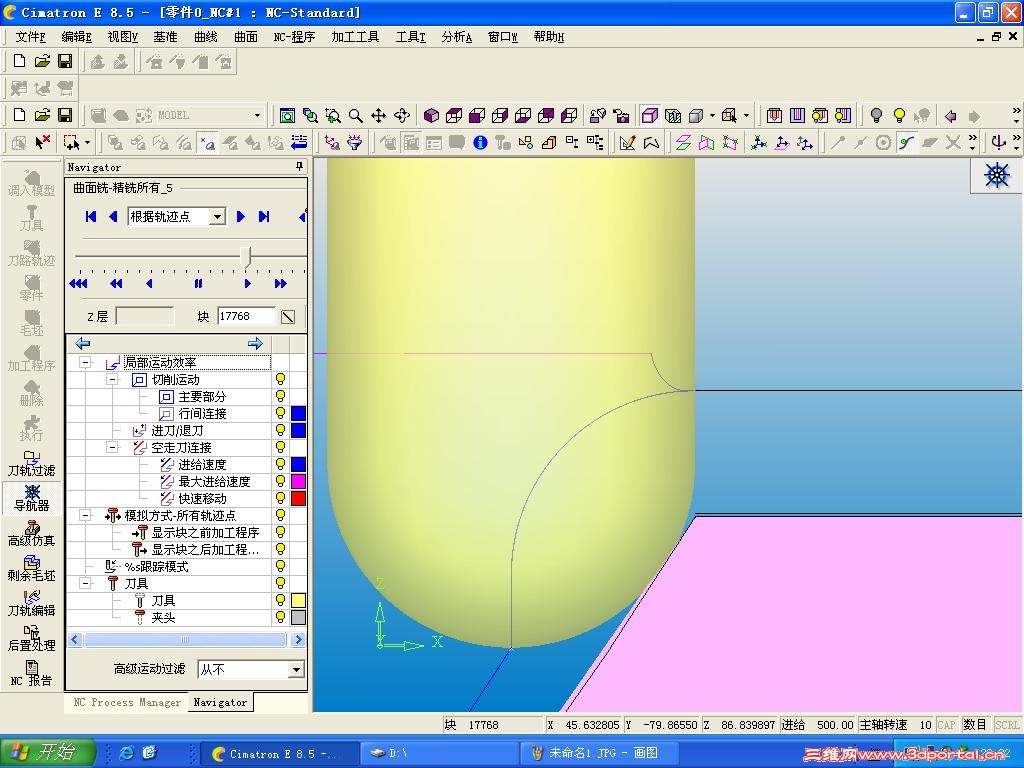The image size is (1024, 768).
Task: Open 剩余毛坯 remaining stock tool
Action: pyautogui.click(x=31, y=568)
